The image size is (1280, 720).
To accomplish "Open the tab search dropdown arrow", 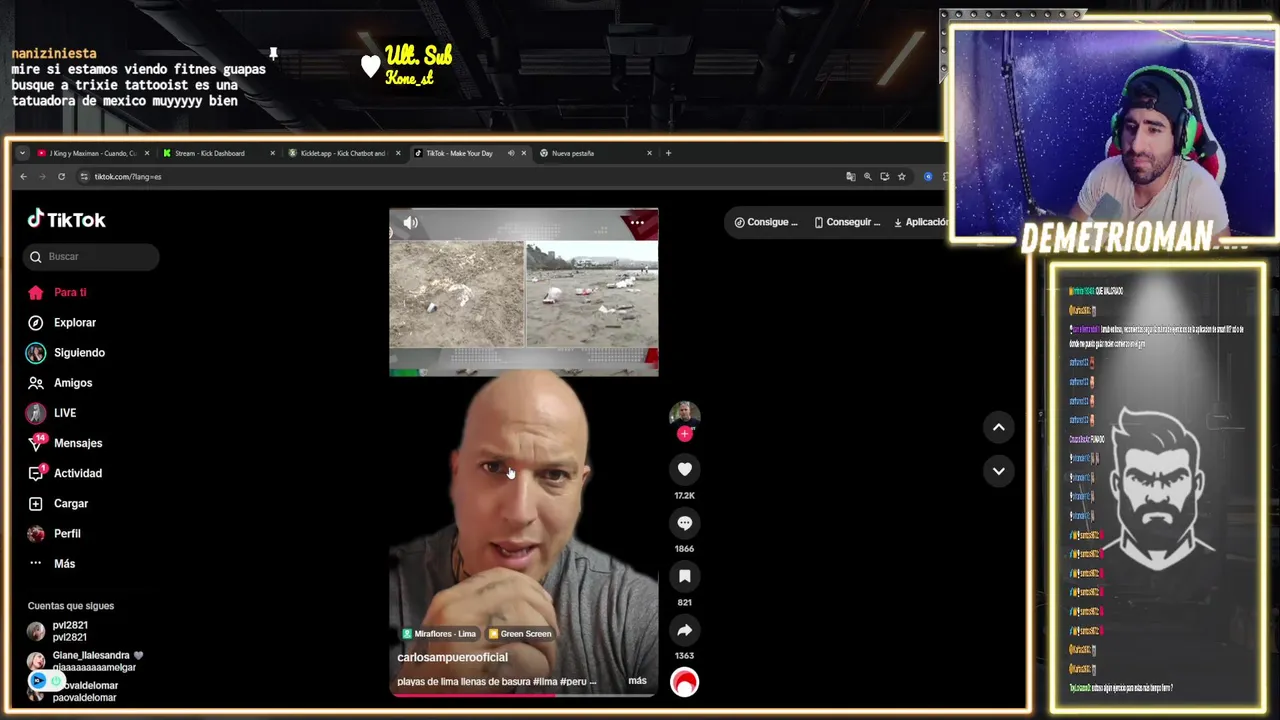I will pos(22,153).
